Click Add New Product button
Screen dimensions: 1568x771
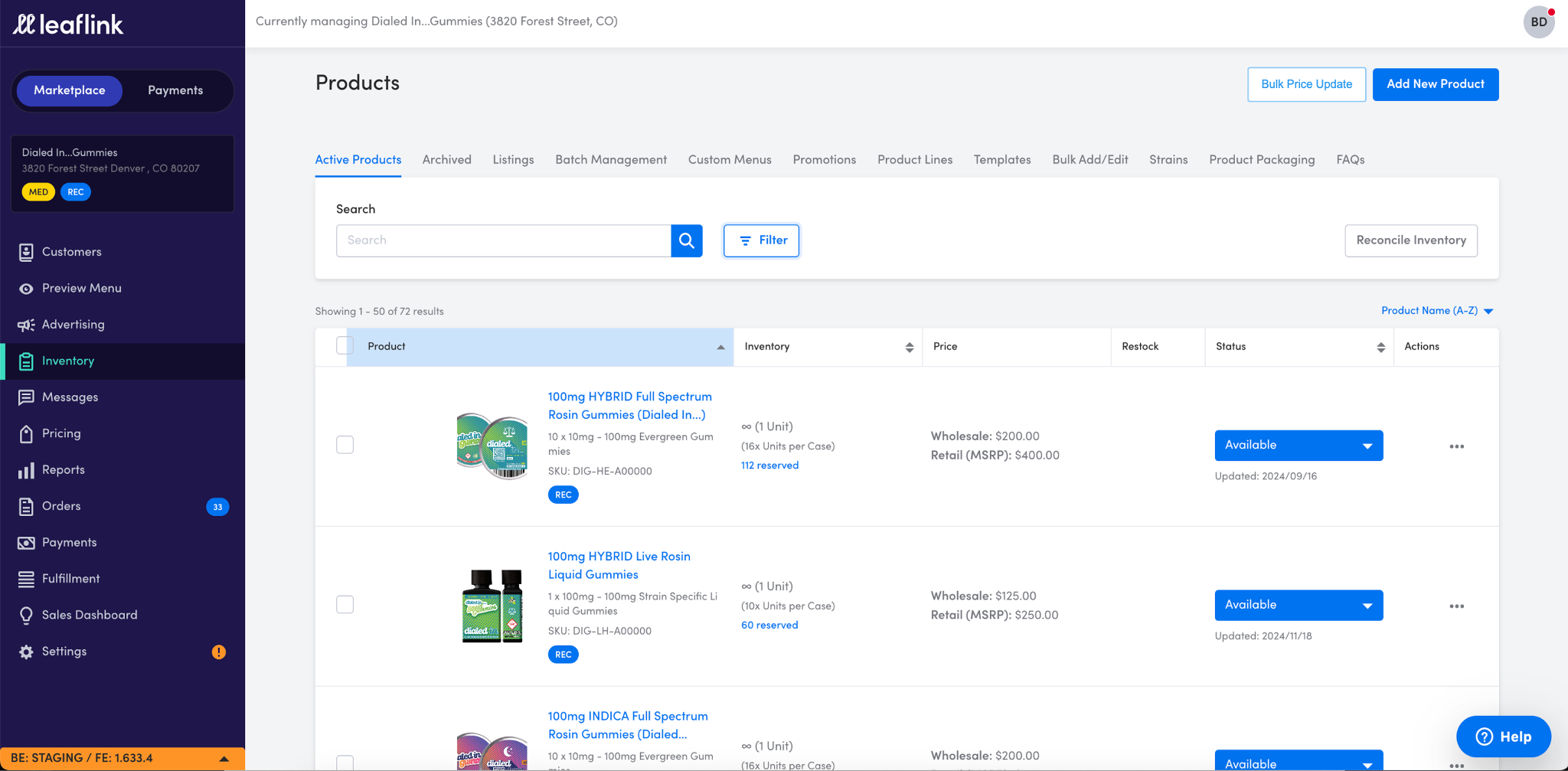pyautogui.click(x=1436, y=84)
